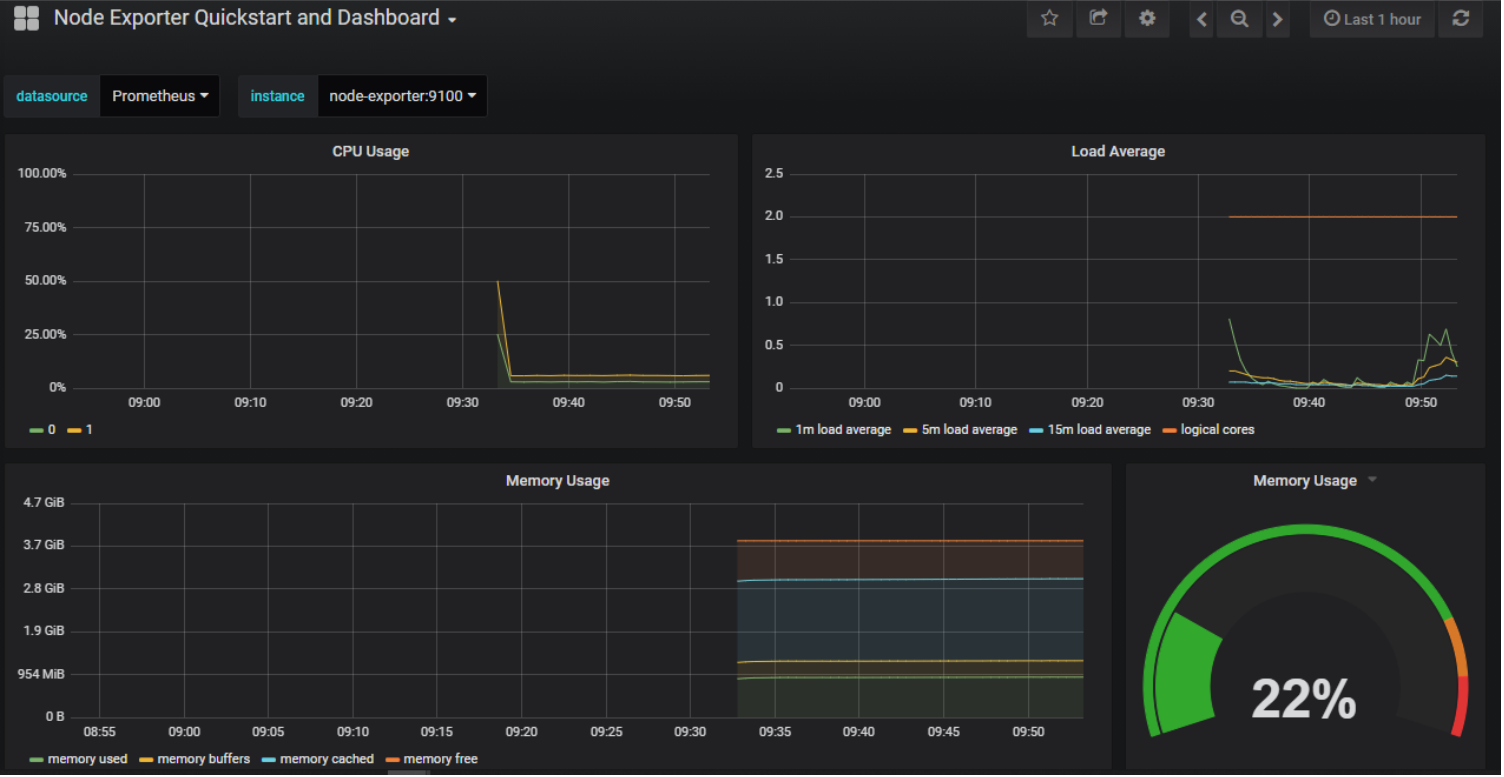Click the CPU Usage panel title
Image resolution: width=1504 pixels, height=777 pixels.
[371, 151]
